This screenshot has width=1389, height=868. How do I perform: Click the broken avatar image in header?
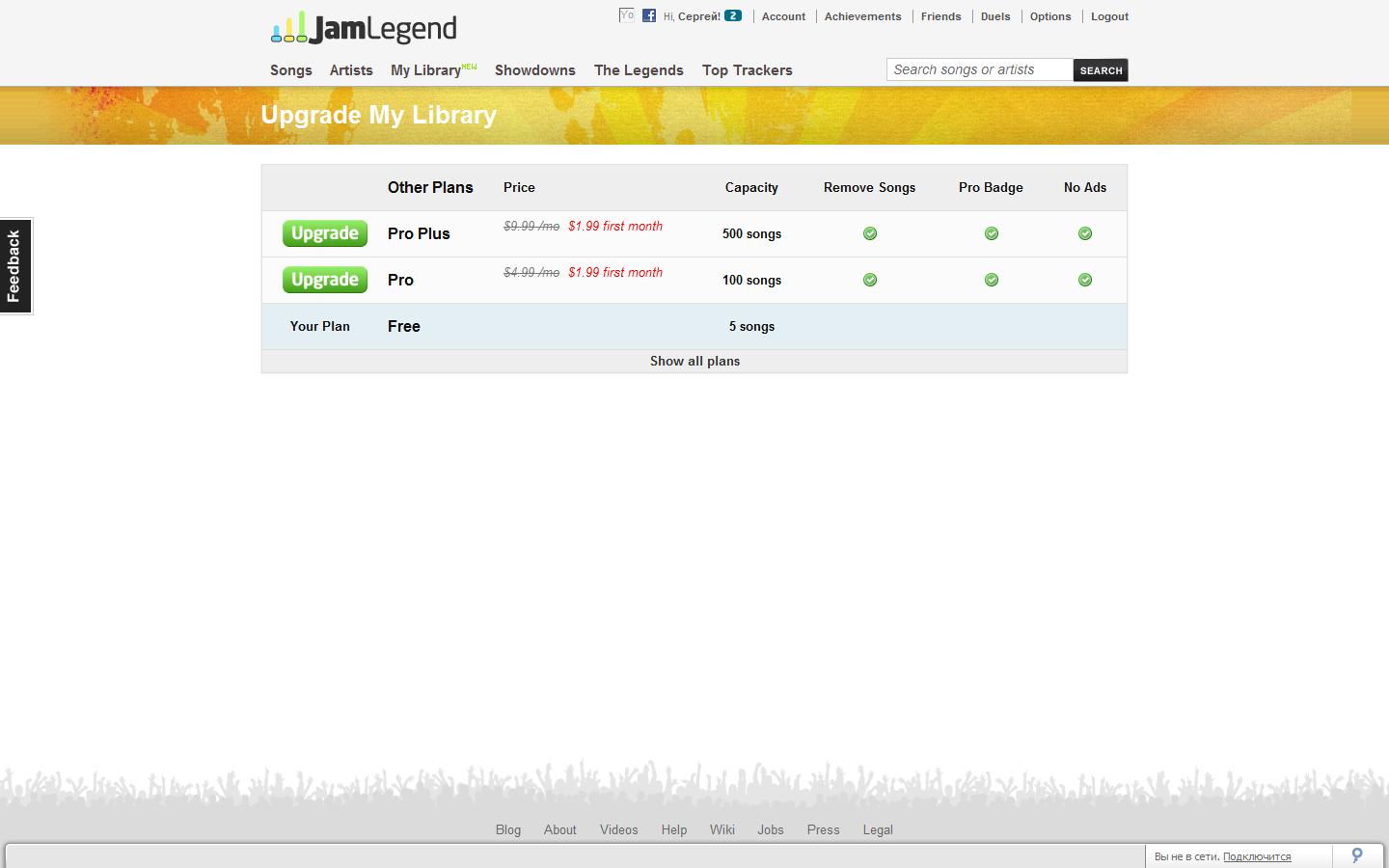tap(627, 15)
